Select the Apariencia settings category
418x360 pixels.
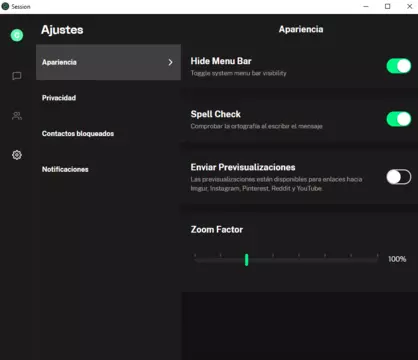[x=108, y=62]
